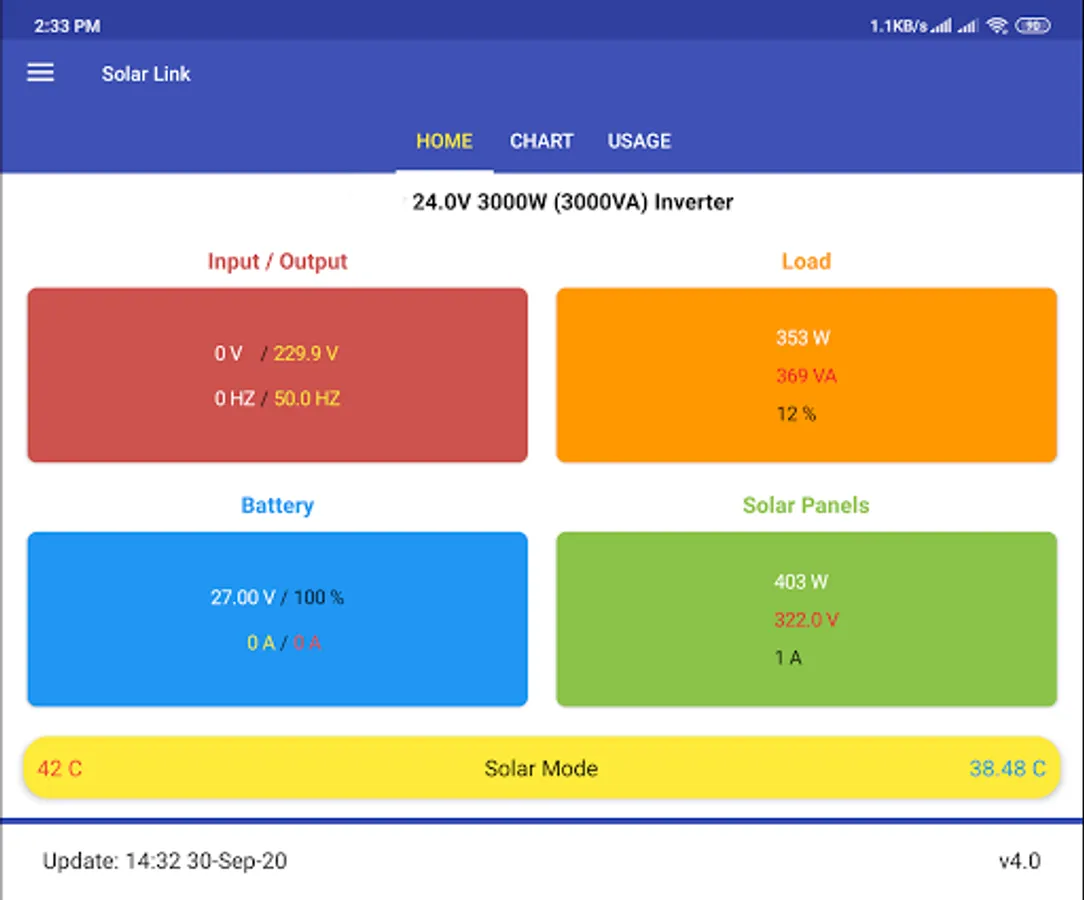
Task: Tap the solar power 403 W
Action: pyautogui.click(x=801, y=582)
